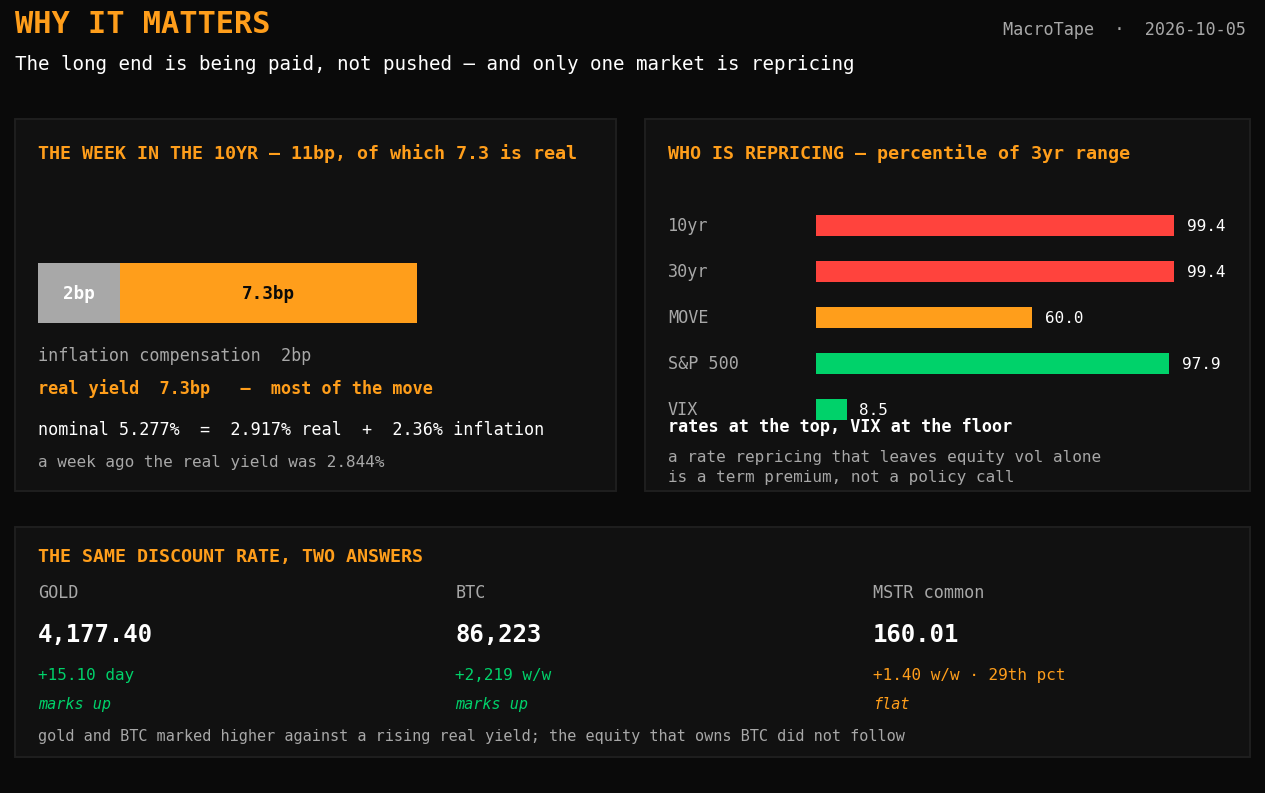Screen dimensions: 1265x793
Task: Select the short green VIX percentile bar
Action: (x=831, y=410)
